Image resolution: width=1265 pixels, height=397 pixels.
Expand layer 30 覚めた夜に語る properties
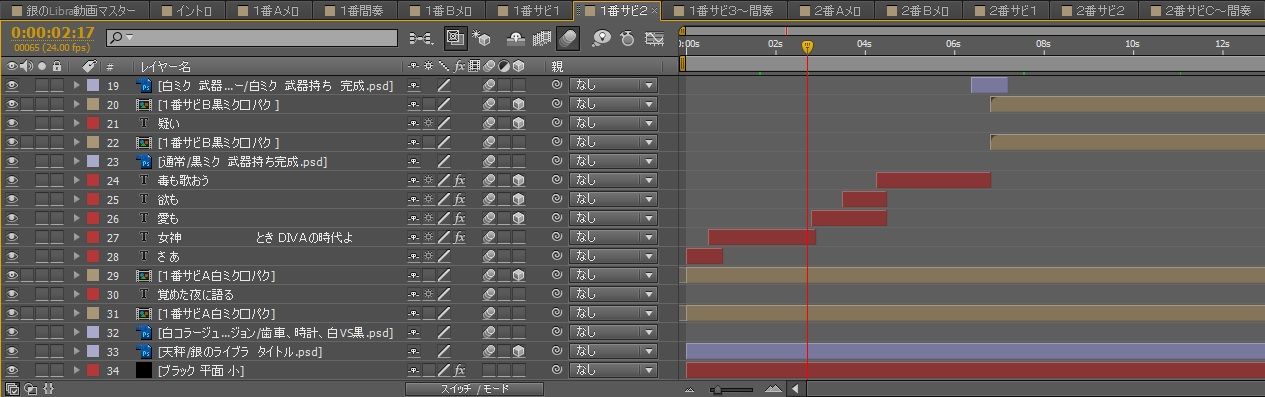(77, 295)
